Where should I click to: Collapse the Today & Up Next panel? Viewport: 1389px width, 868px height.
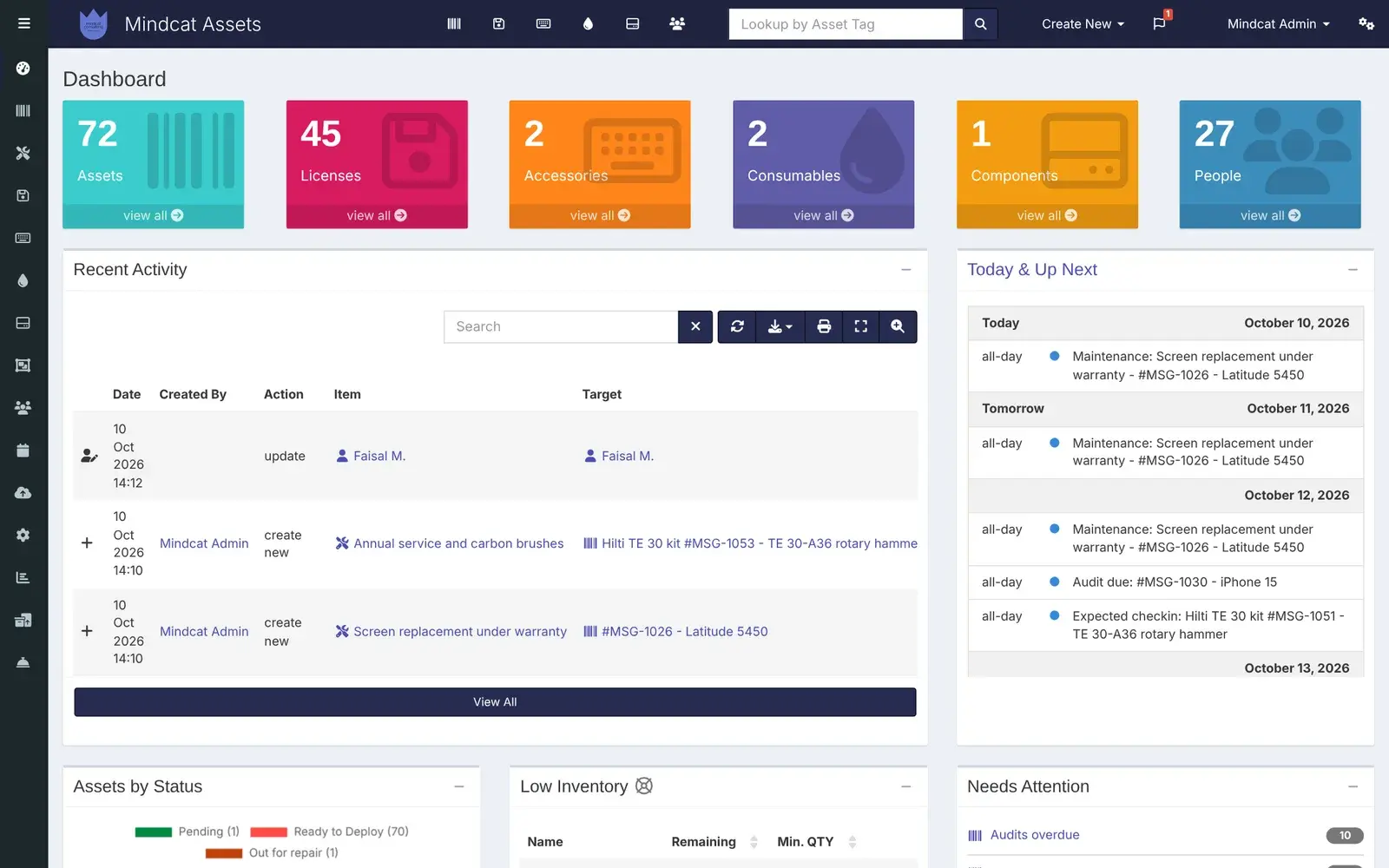point(1353,270)
